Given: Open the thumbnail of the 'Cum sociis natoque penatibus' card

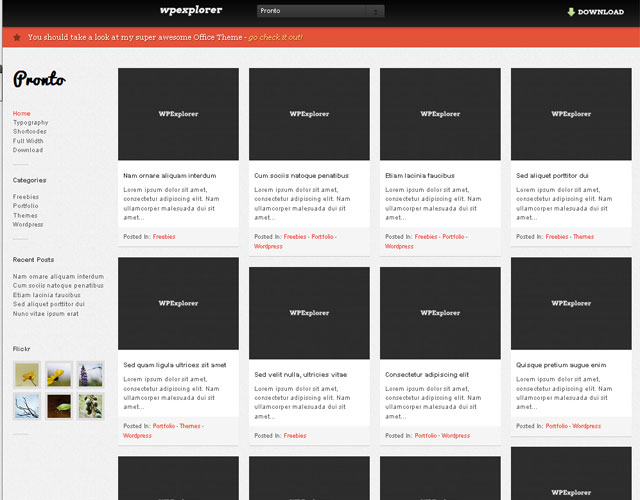Looking at the screenshot, I should pos(309,114).
